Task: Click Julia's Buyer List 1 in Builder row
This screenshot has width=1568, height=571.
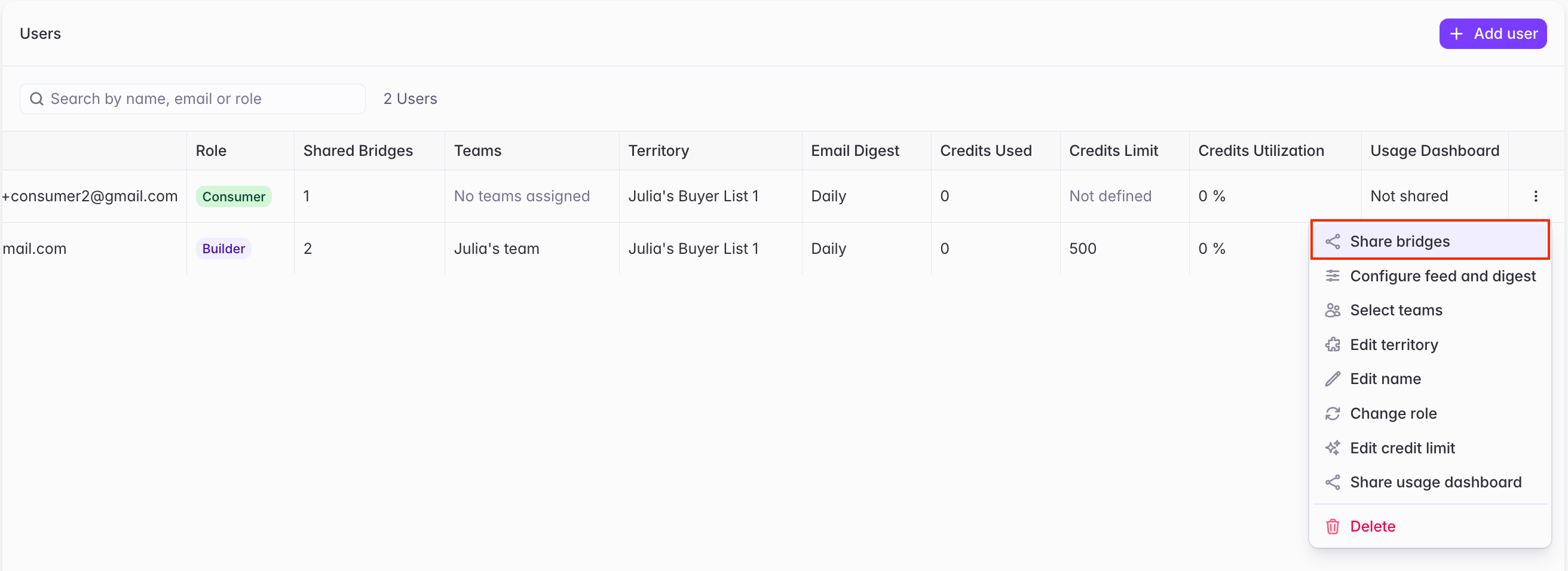Action: click(x=693, y=248)
